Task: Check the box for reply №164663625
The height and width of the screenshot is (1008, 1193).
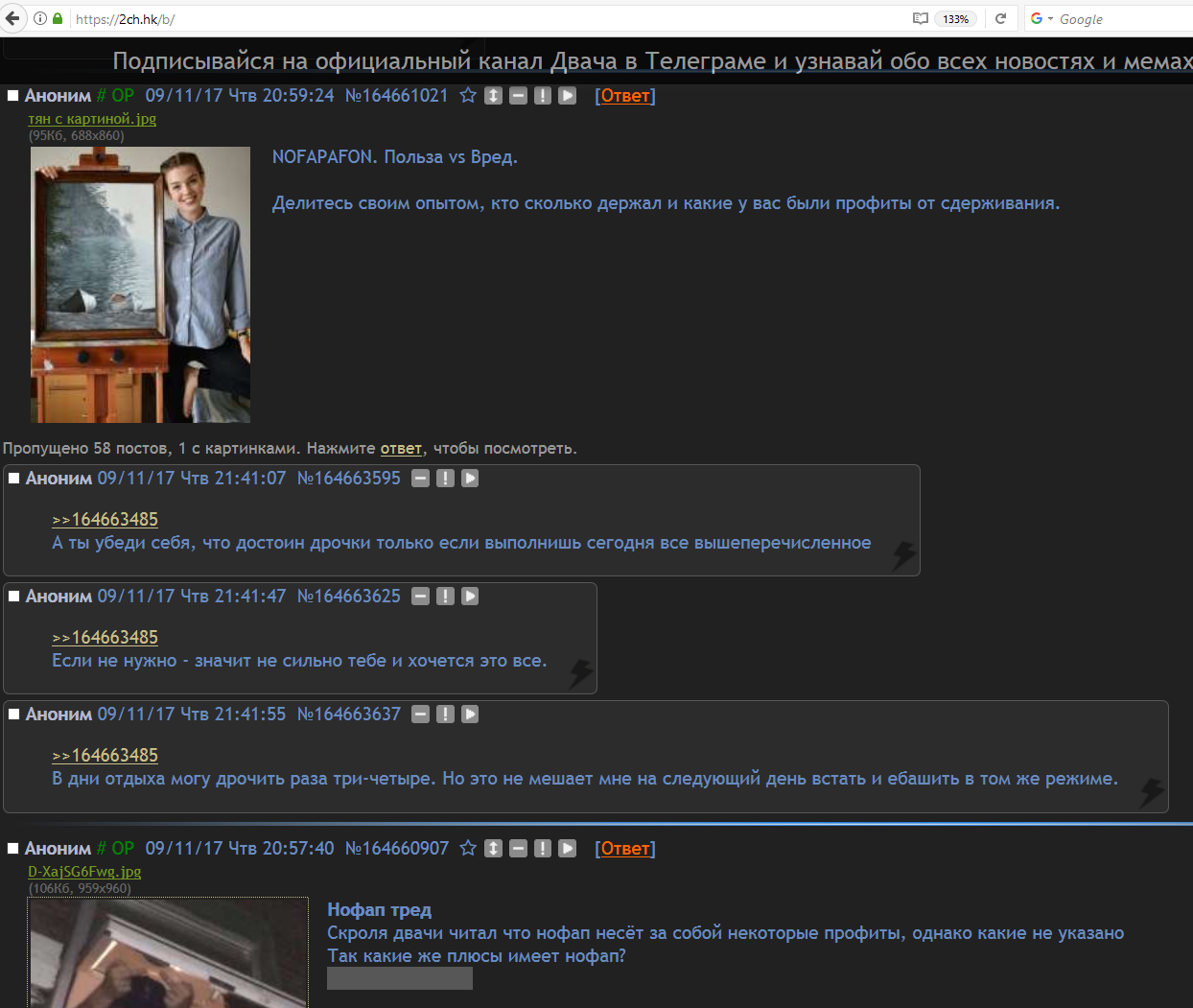Action: pos(14,596)
